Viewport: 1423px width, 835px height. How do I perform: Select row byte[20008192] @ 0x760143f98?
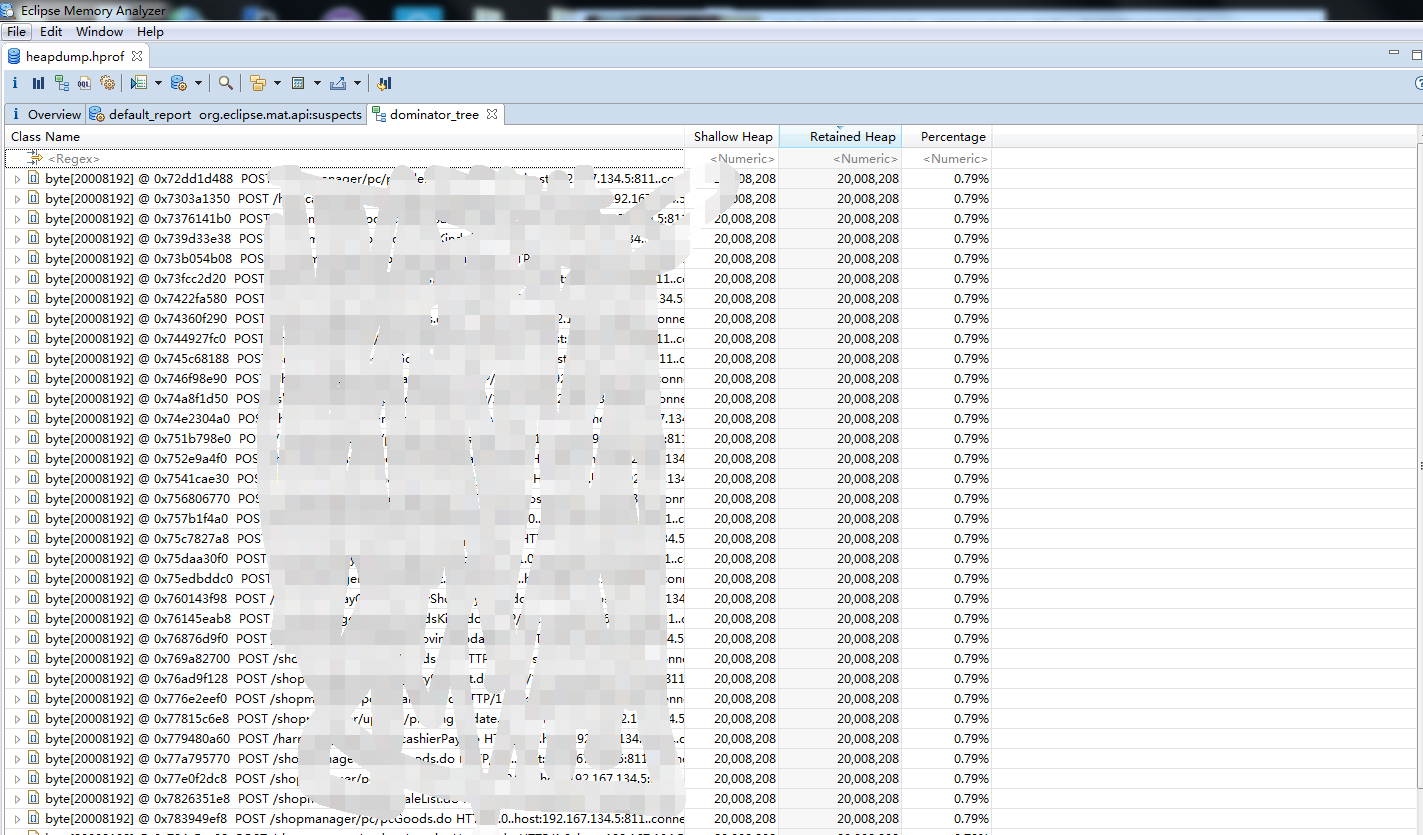pos(498,599)
